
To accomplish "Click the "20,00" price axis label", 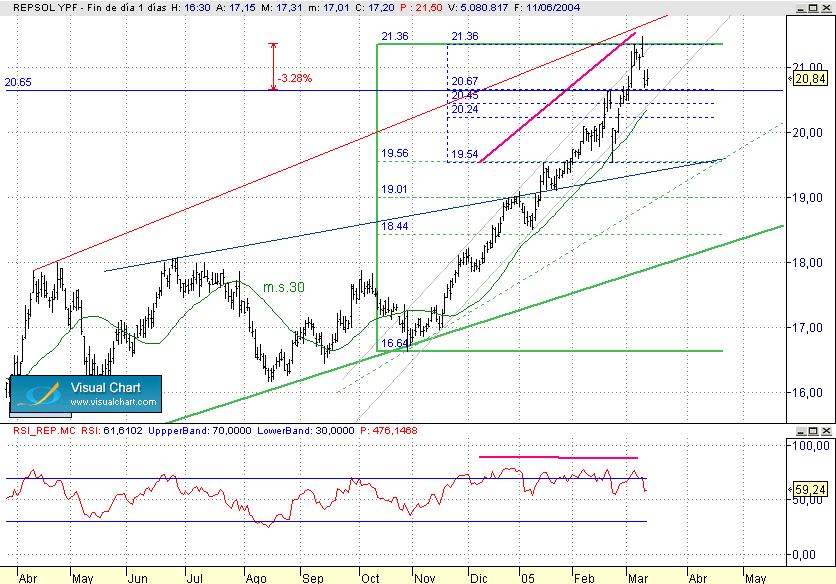I will coord(807,133).
